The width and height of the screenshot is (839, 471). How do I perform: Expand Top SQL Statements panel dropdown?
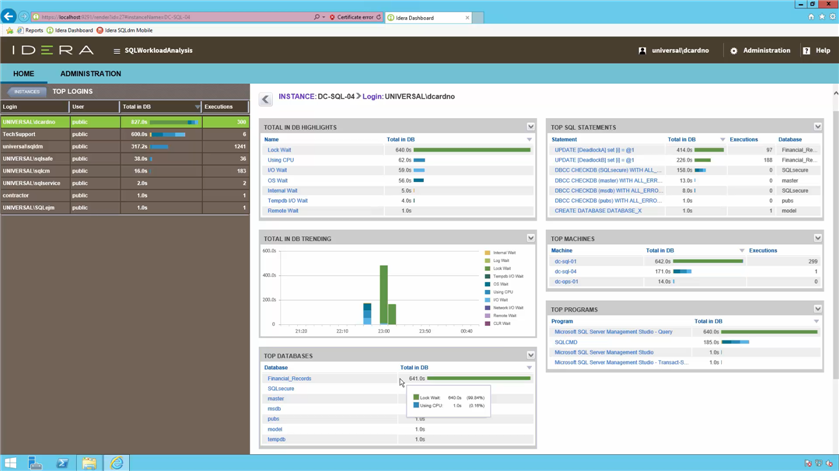point(818,127)
